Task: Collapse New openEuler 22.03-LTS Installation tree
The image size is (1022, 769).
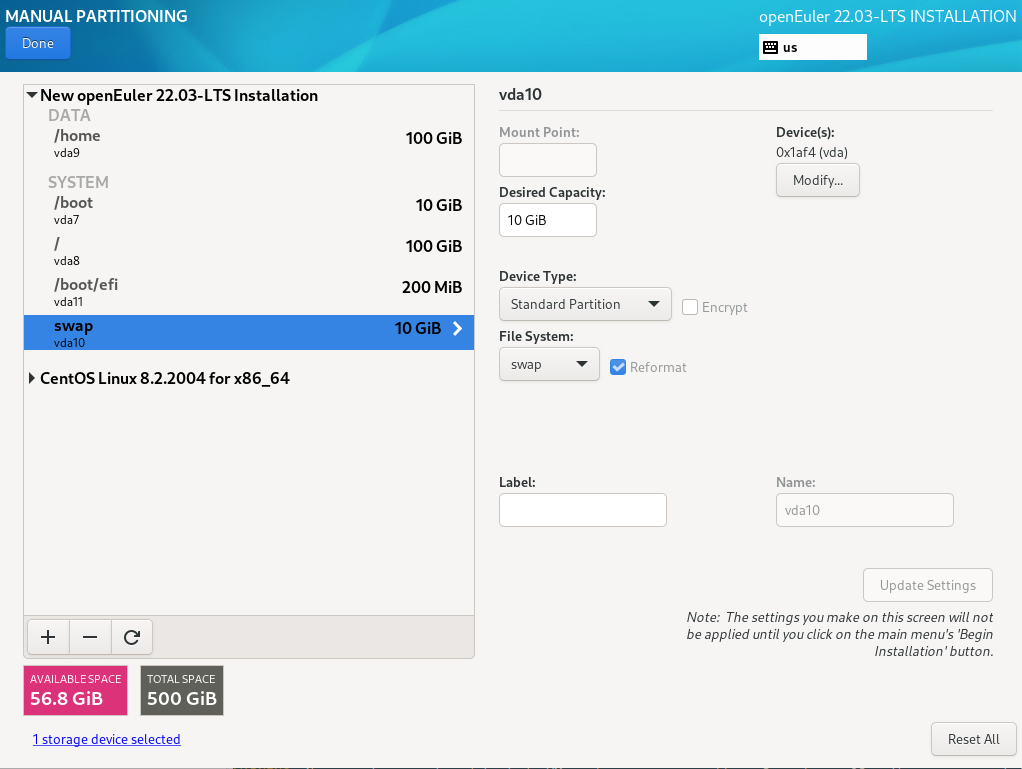Action: coord(31,95)
